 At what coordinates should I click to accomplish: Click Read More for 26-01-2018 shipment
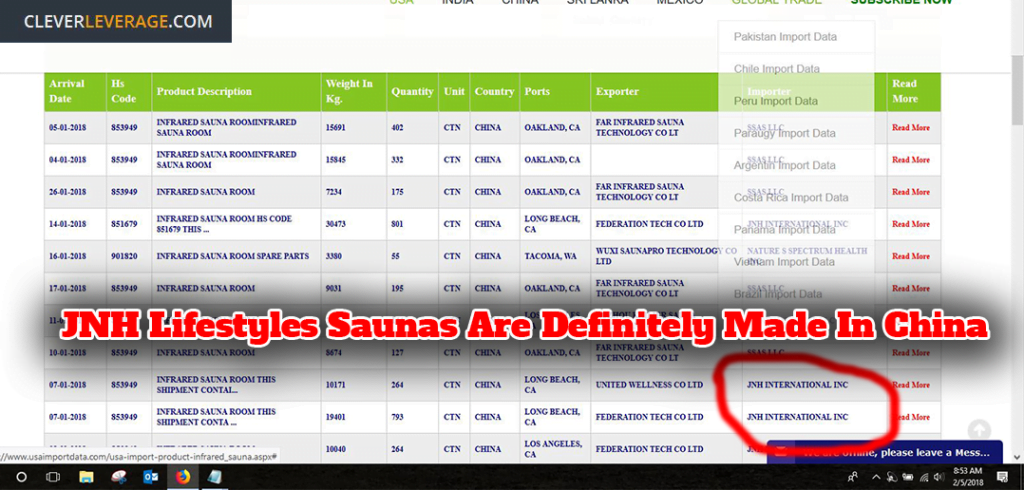tap(910, 192)
